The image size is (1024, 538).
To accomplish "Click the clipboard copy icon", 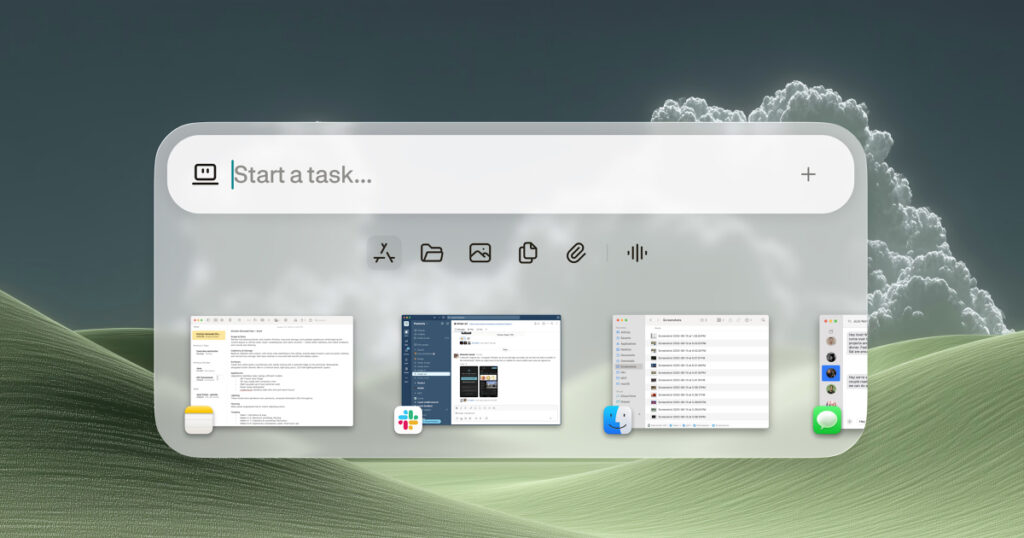I will pos(528,253).
